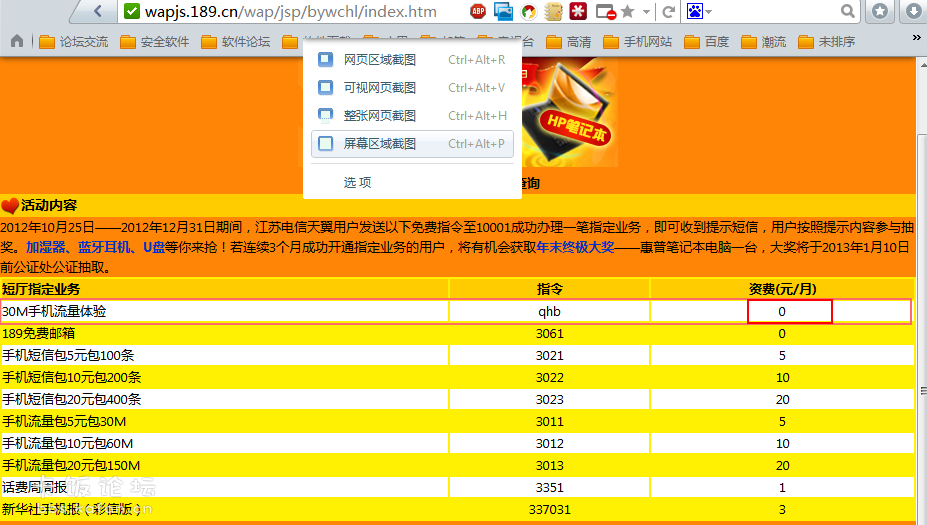Click the 活动内容 heading
This screenshot has width=927, height=525.
point(49,205)
